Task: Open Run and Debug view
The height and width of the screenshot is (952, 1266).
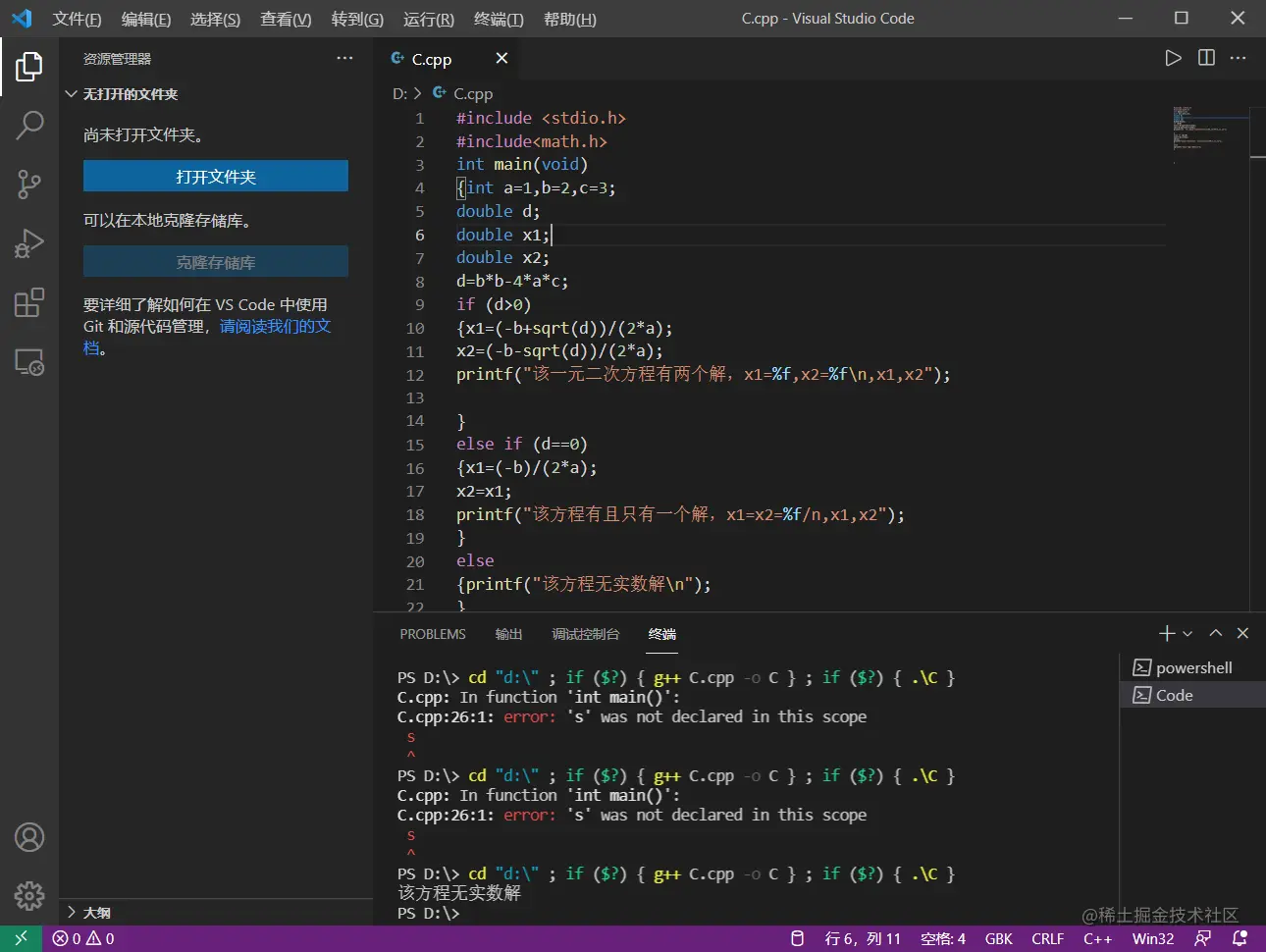Action: pos(29,242)
